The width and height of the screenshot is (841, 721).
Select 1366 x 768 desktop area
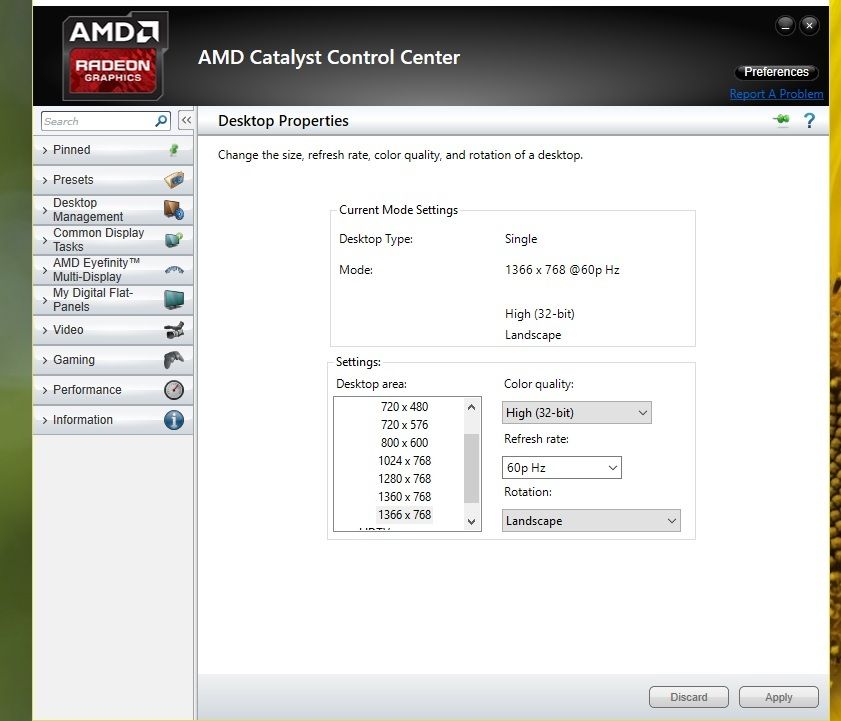tap(404, 514)
